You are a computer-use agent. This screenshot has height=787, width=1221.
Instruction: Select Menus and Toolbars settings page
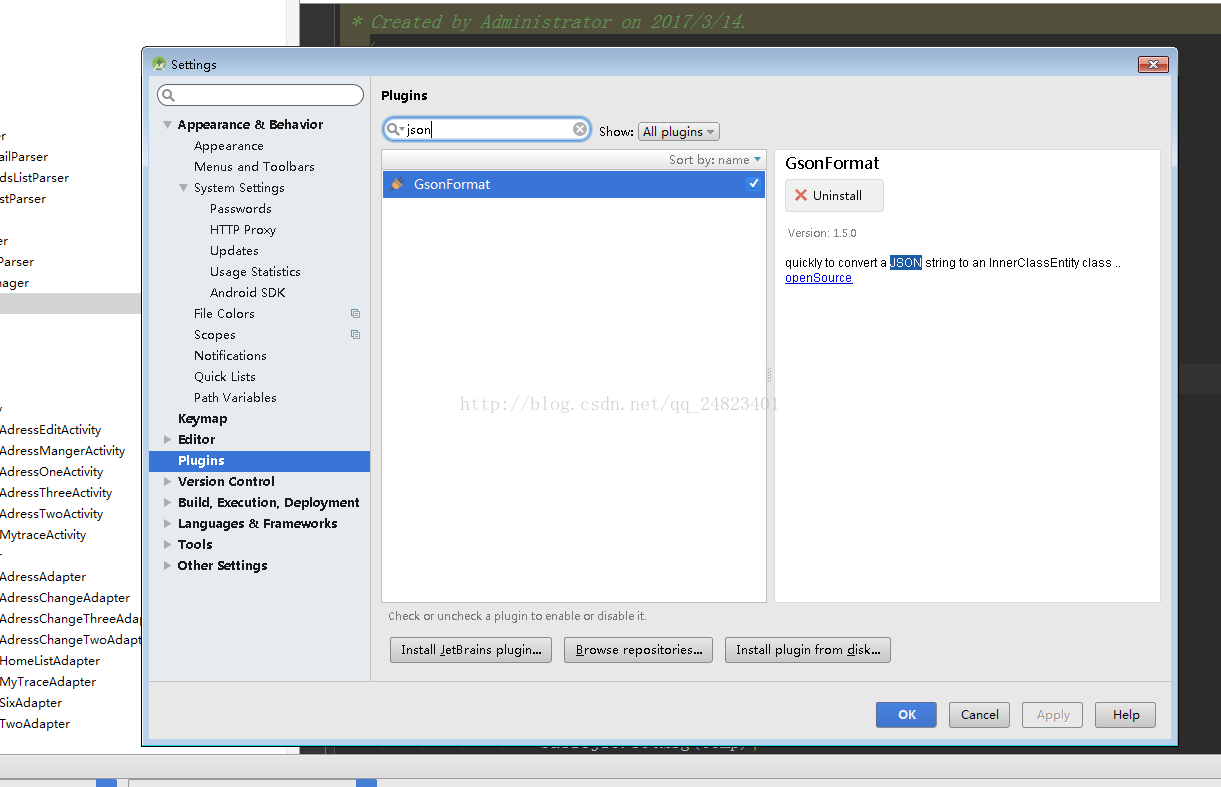254,167
